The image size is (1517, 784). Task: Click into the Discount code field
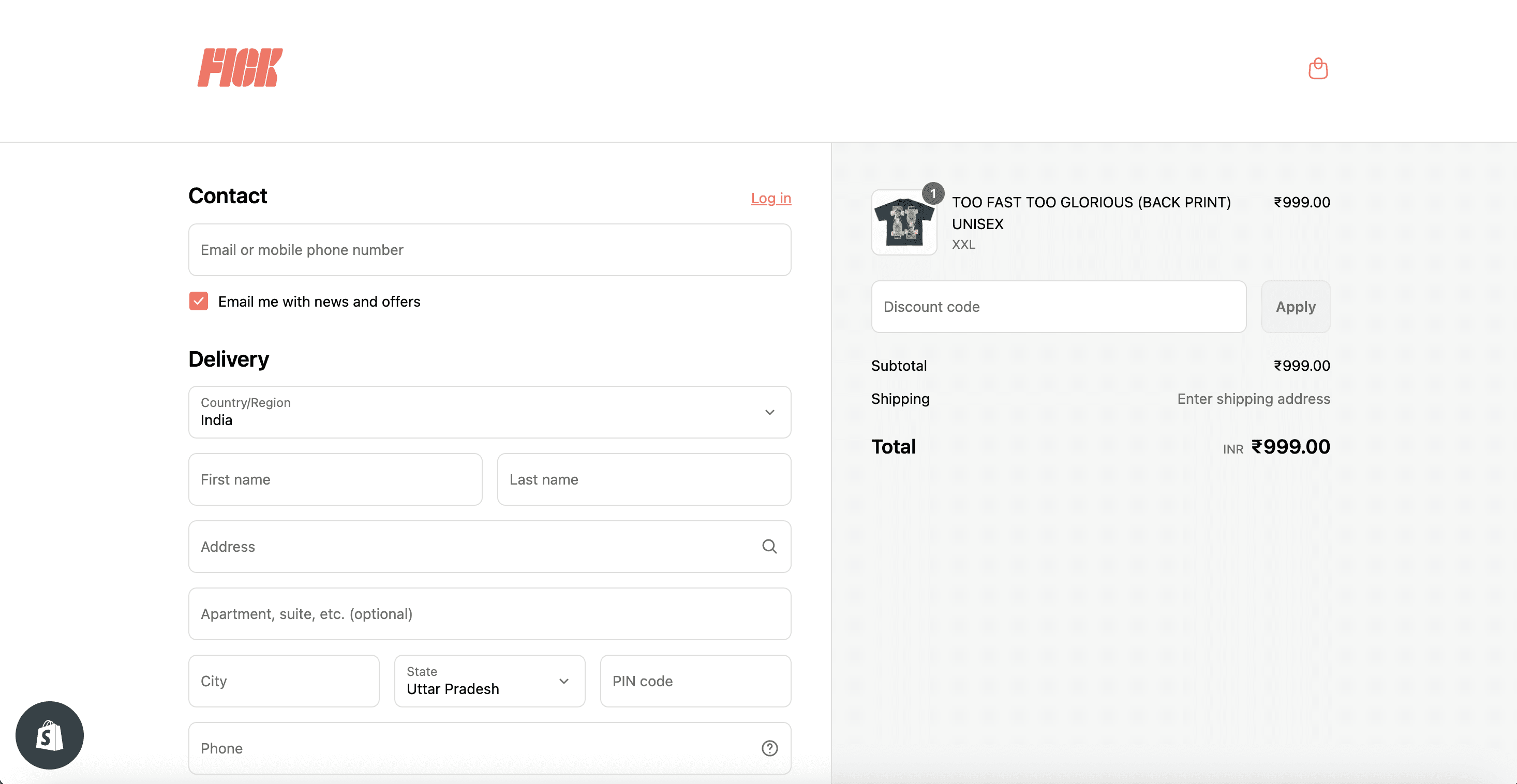click(1058, 307)
